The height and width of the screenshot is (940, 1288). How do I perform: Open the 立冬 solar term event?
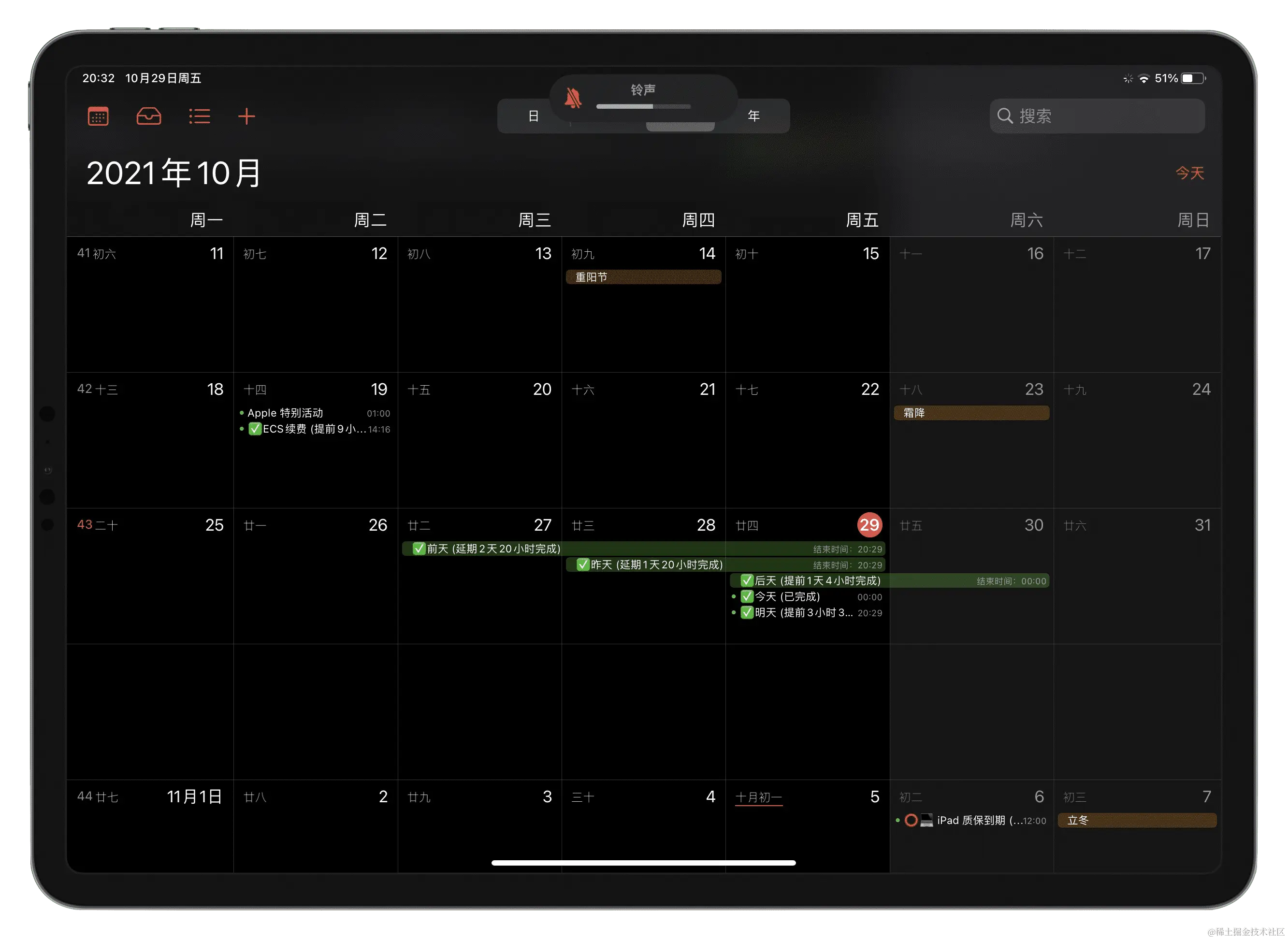point(1137,820)
